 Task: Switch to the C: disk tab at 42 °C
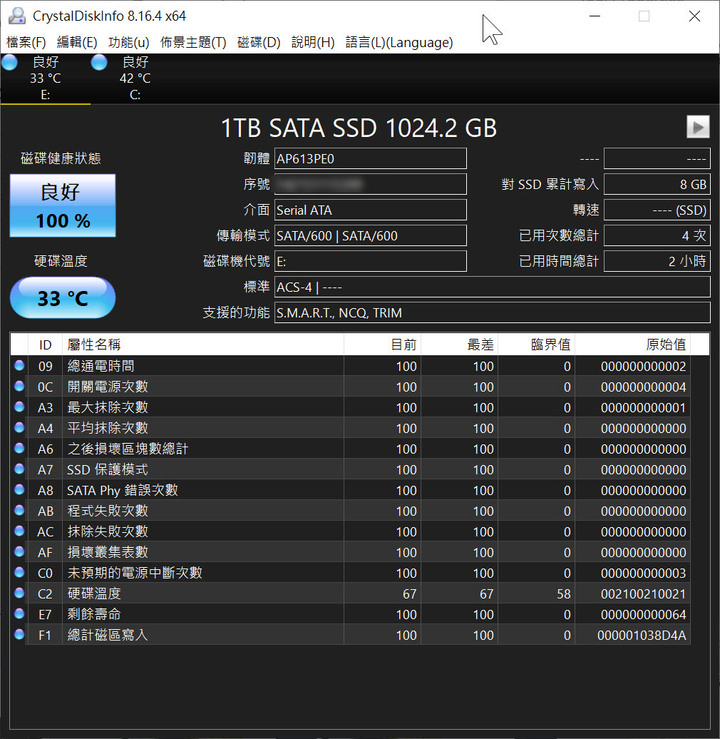point(135,78)
